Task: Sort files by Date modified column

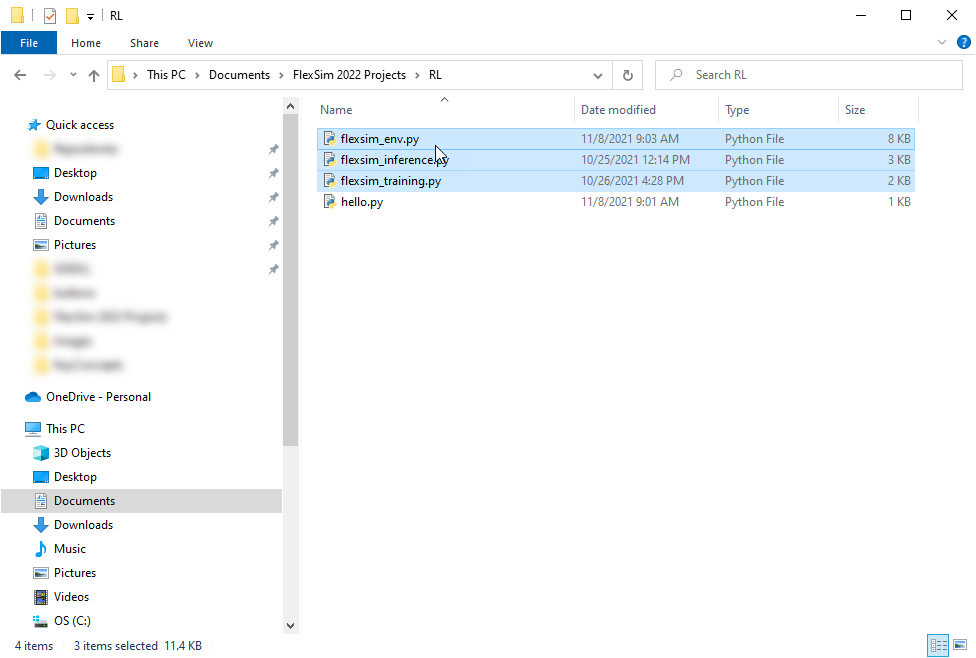Action: click(618, 110)
